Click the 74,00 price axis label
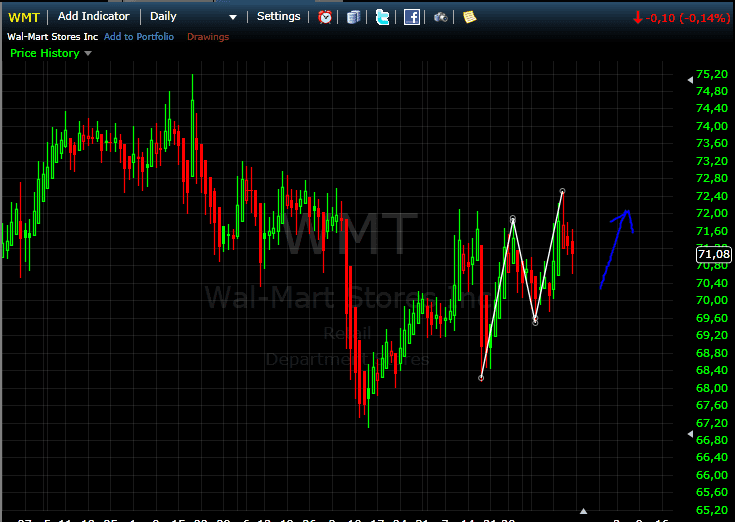 [x=712, y=126]
